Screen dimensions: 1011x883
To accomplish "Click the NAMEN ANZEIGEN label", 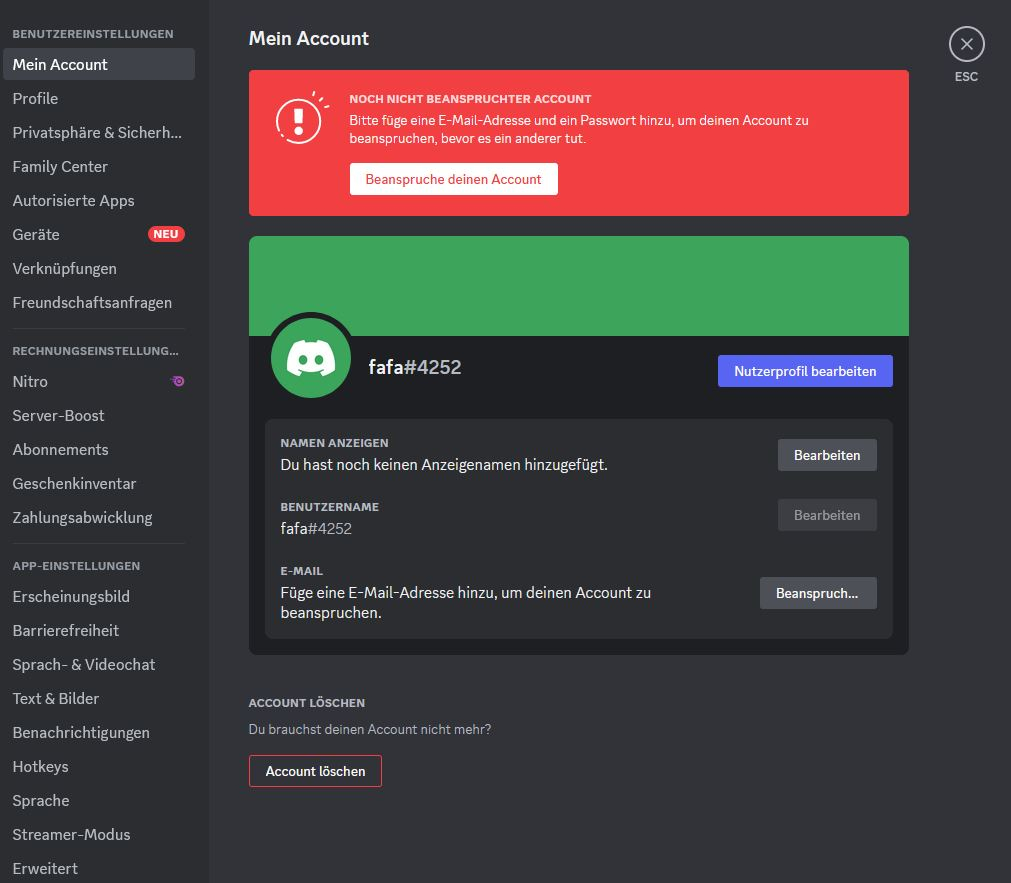I will click(334, 443).
